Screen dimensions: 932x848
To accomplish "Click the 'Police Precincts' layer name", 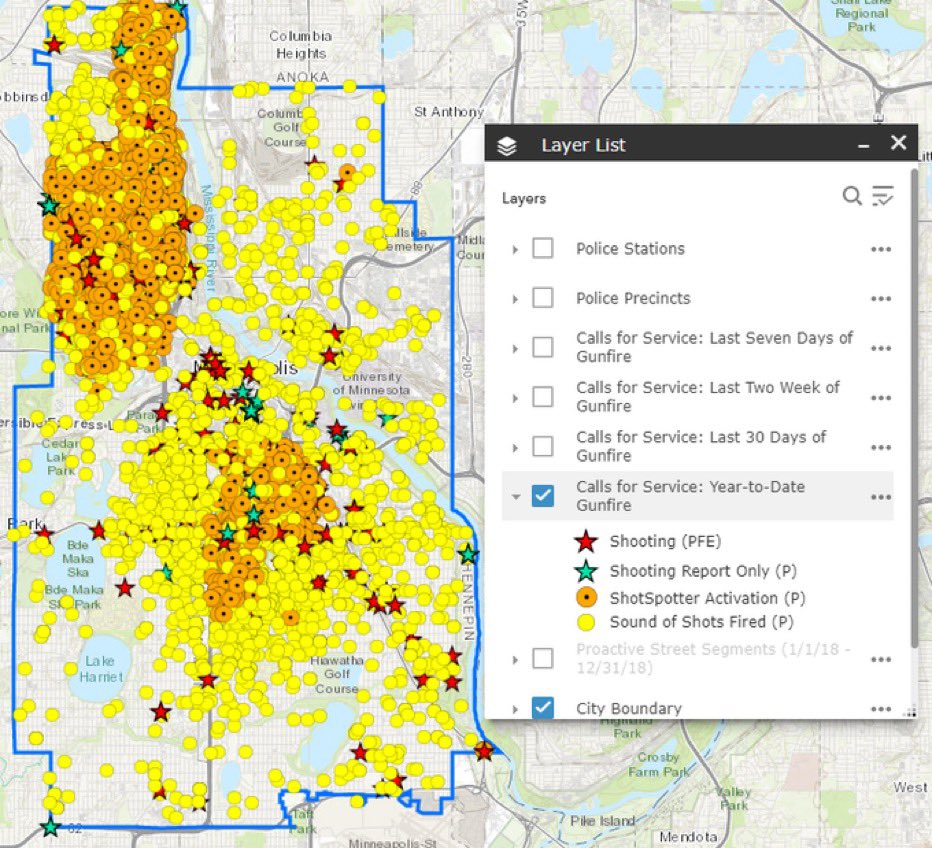I will [633, 298].
